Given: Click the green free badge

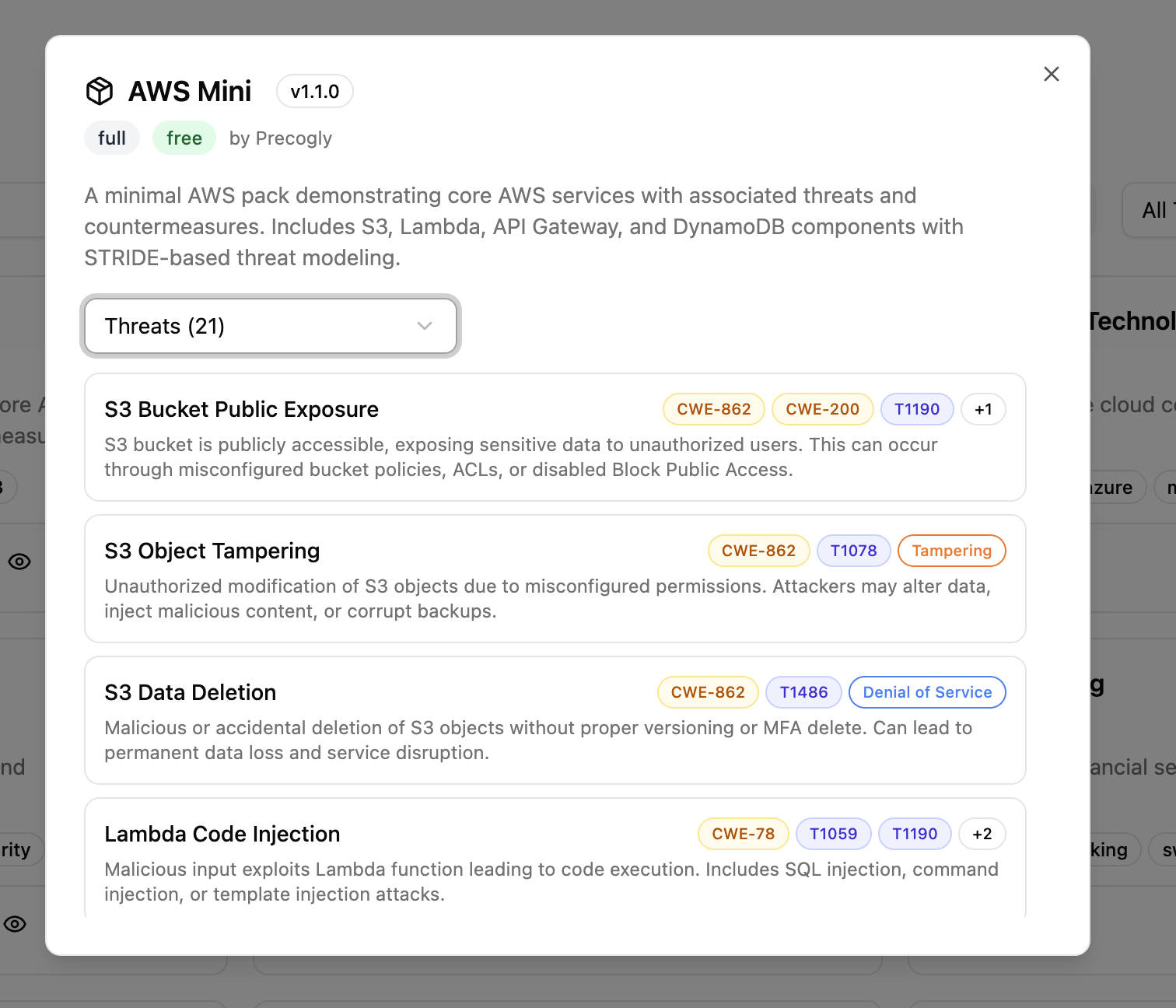Looking at the screenshot, I should tap(184, 138).
